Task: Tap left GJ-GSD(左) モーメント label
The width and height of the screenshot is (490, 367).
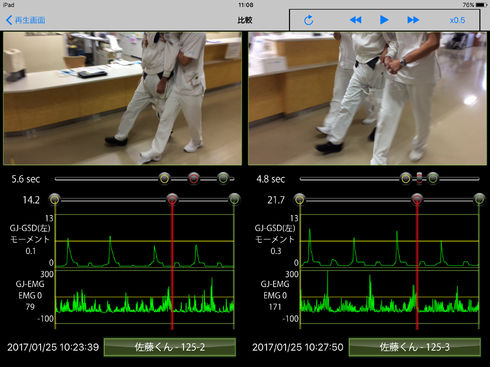Action: pos(30,234)
